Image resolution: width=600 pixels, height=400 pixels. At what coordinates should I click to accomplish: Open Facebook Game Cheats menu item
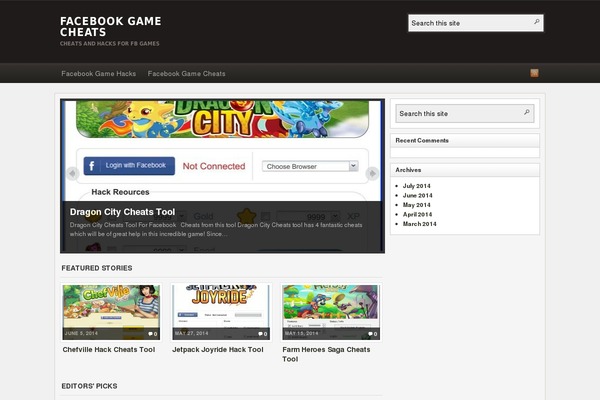tap(186, 73)
